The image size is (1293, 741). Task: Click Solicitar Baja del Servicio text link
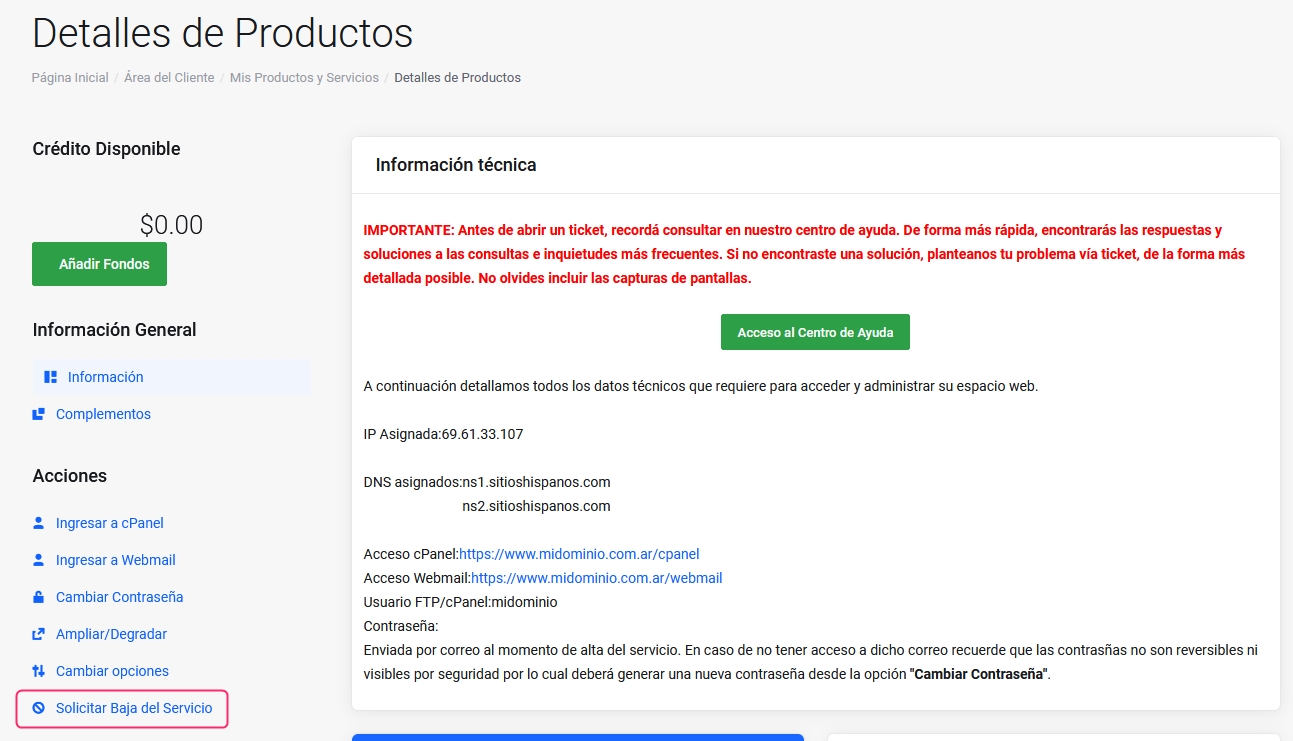(x=134, y=708)
